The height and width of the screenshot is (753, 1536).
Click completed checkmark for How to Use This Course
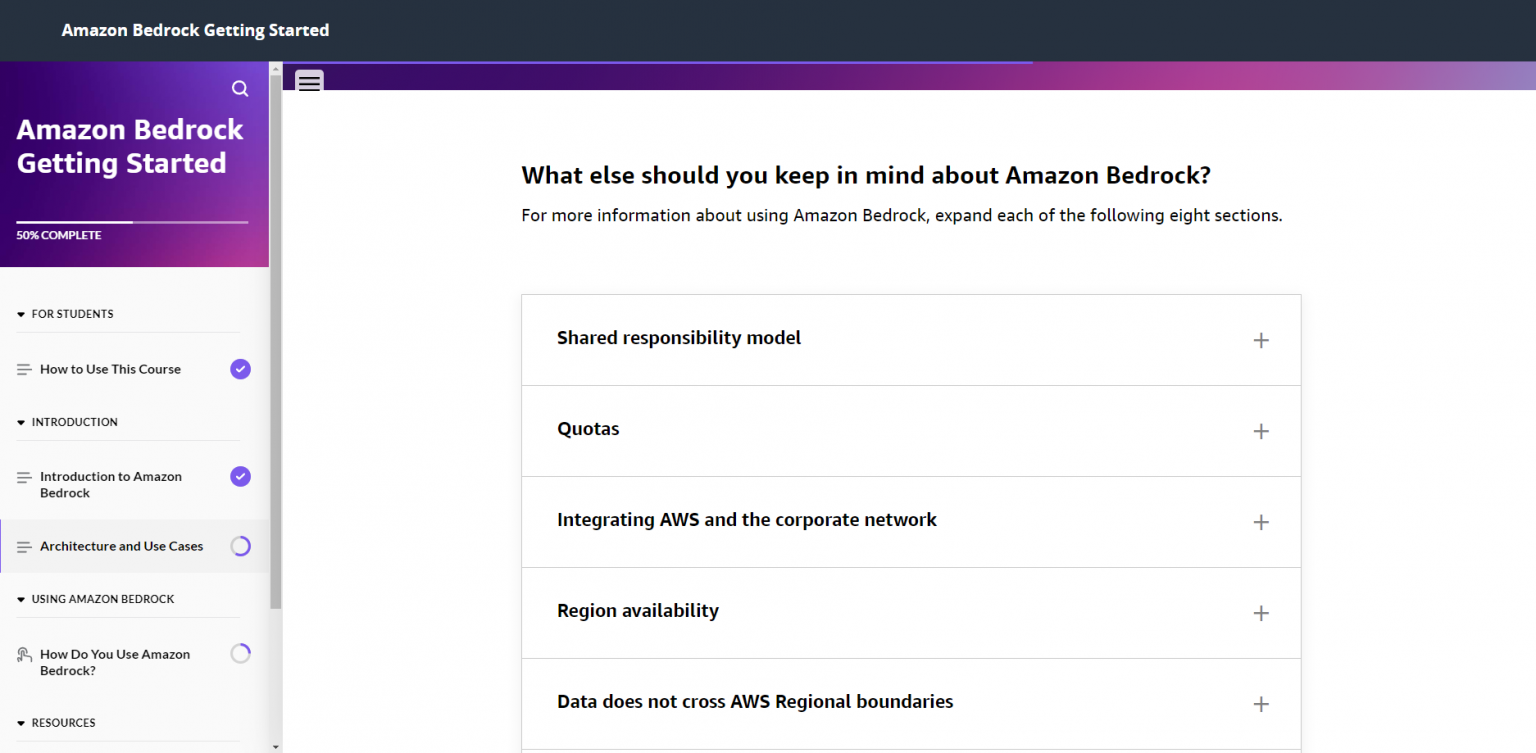(240, 369)
